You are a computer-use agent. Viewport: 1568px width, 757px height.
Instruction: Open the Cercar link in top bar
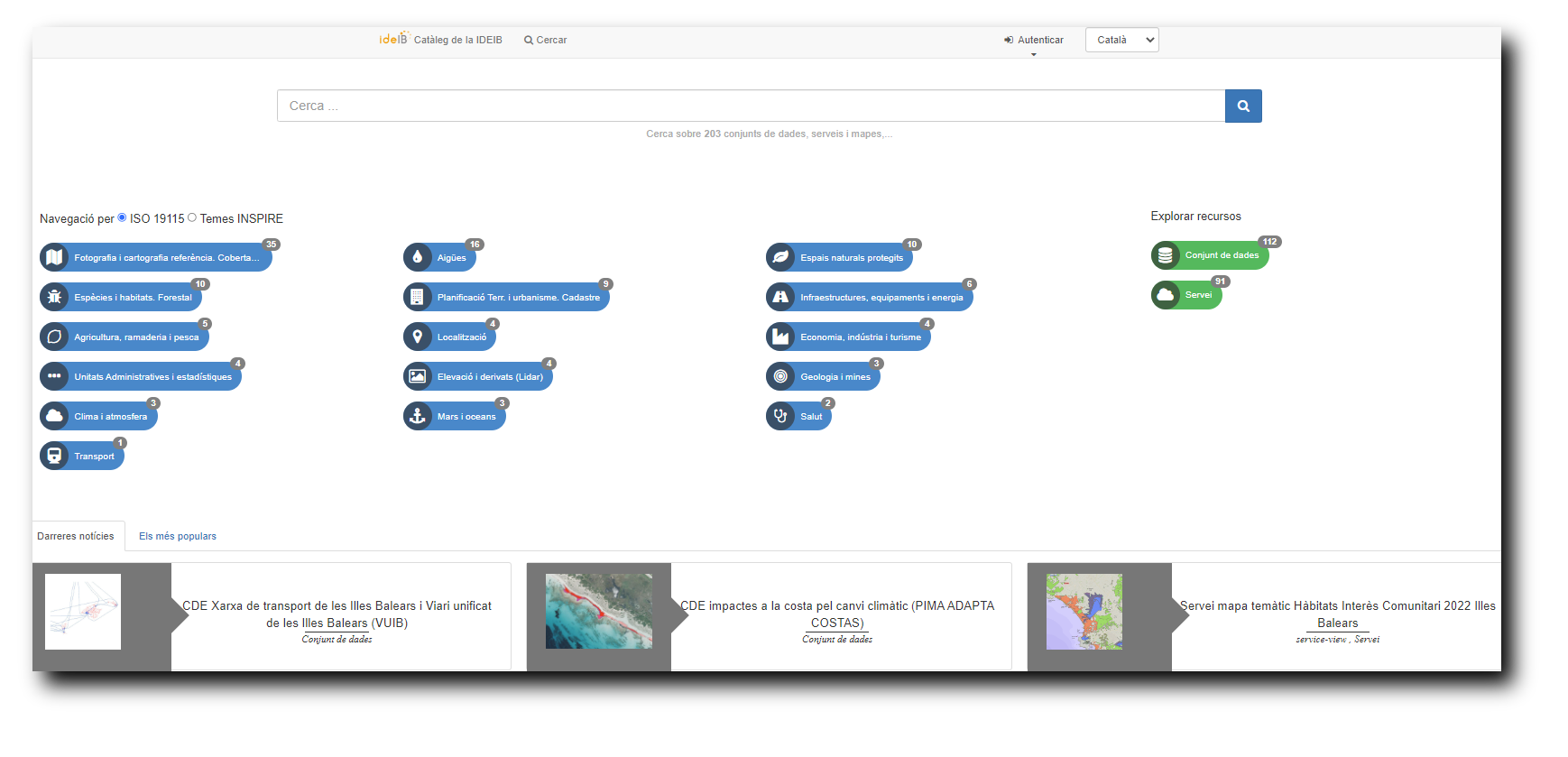tap(546, 40)
